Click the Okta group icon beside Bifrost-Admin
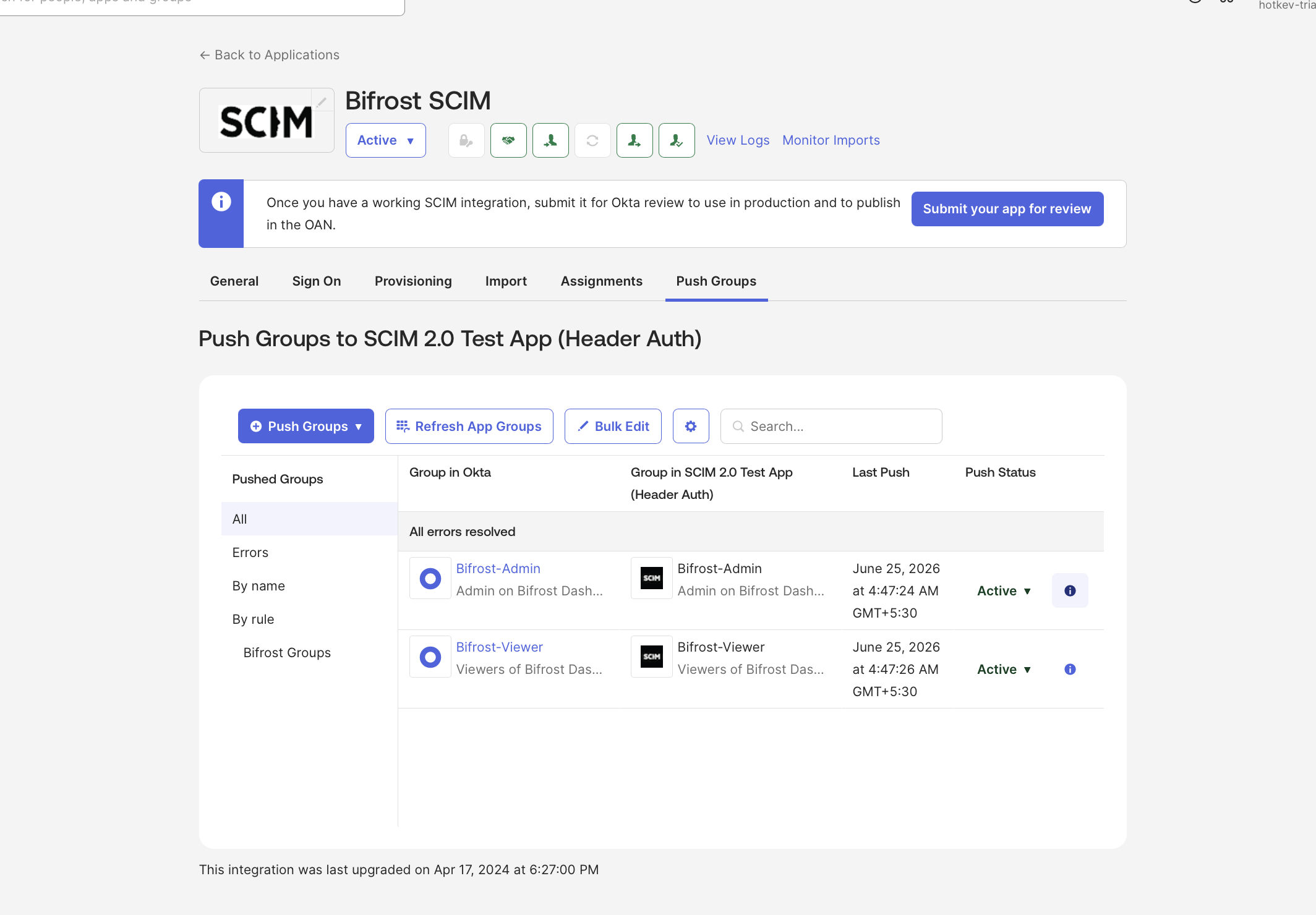The height and width of the screenshot is (915, 1316). pos(430,579)
